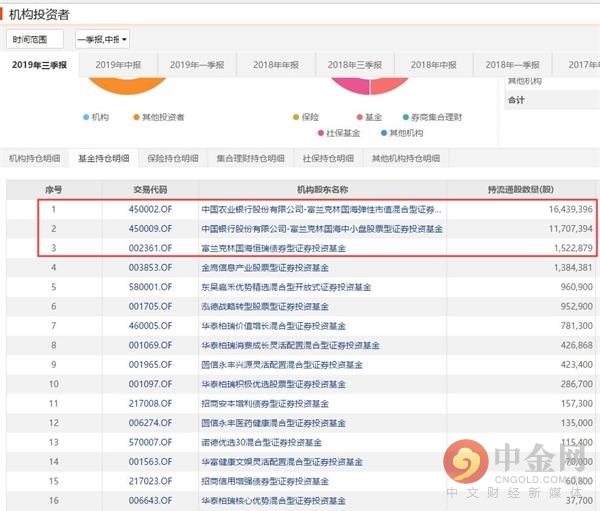Viewport: 600px width, 511px height.
Task: Open fund code 003853.OF
Action: coord(150,268)
